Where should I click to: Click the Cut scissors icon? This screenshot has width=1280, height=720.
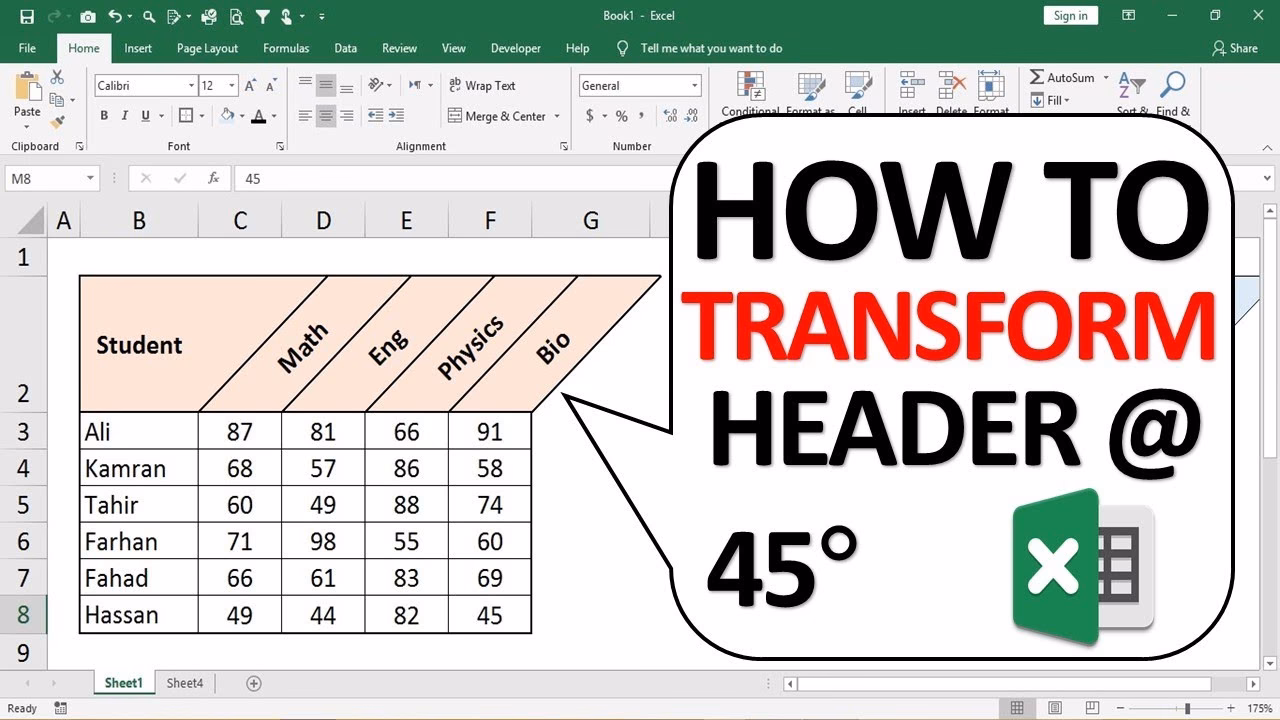(57, 77)
